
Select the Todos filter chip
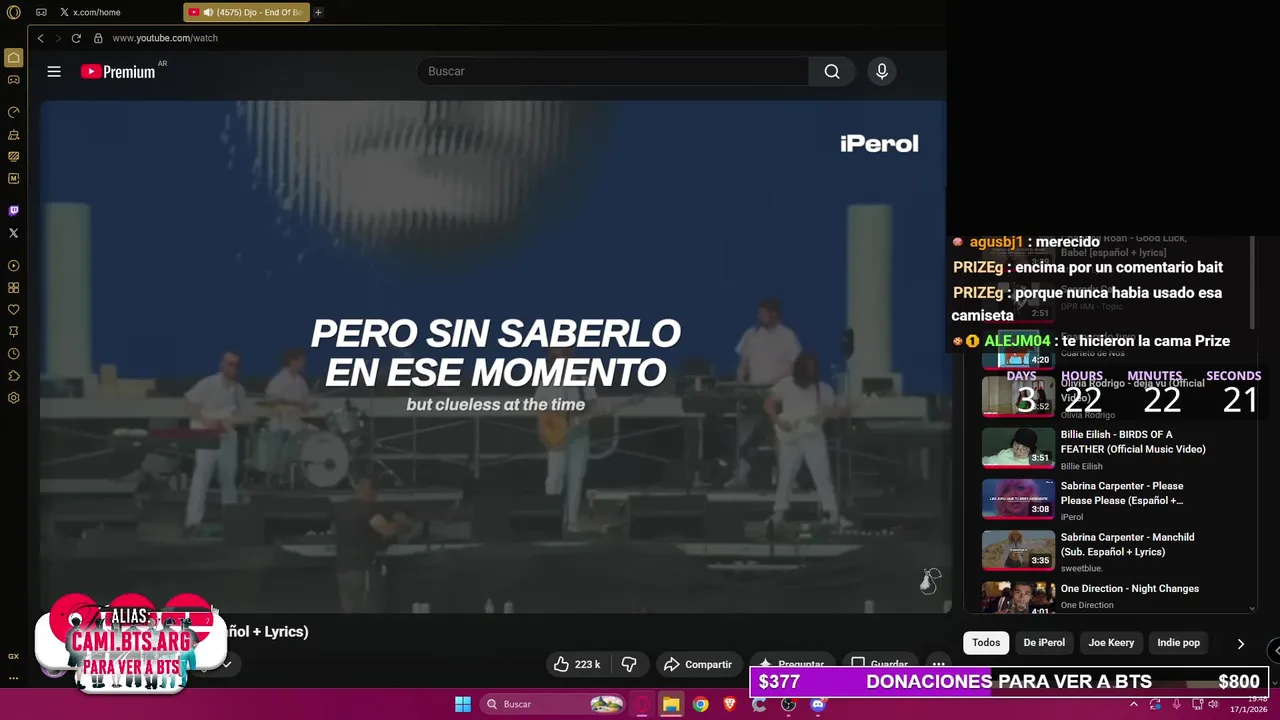pos(986,643)
